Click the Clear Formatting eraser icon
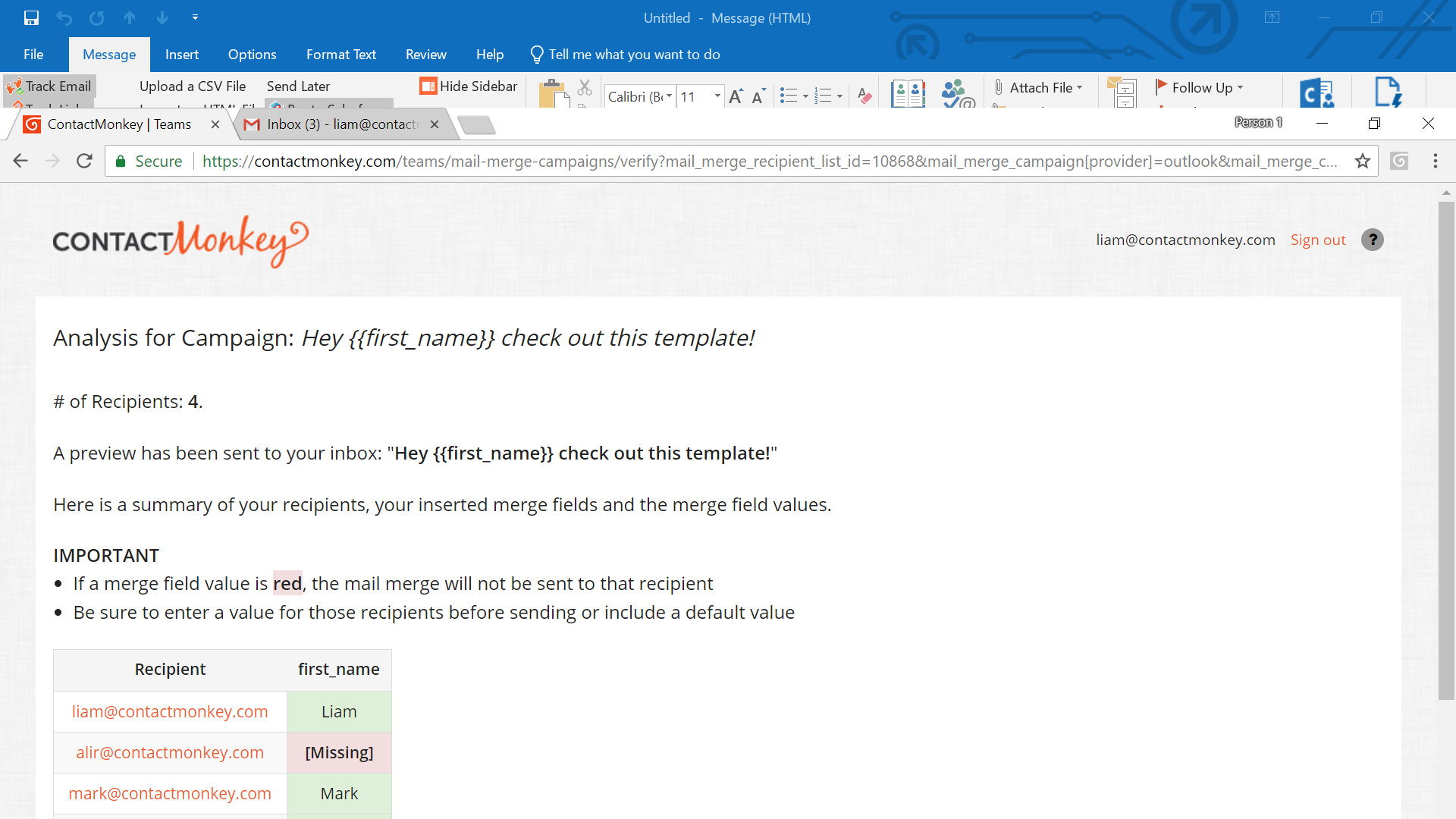 point(864,96)
